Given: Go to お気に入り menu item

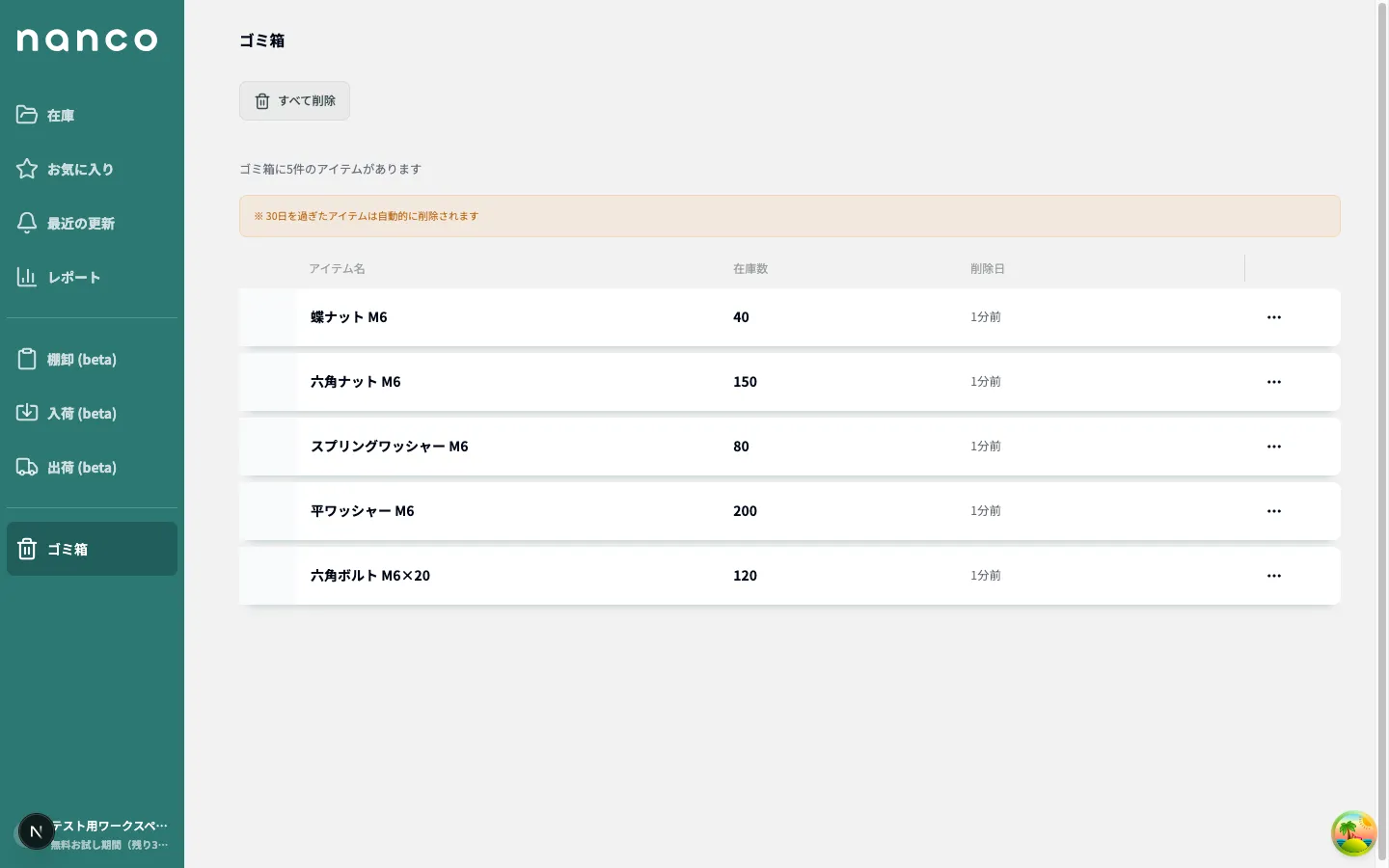Looking at the screenshot, I should [x=92, y=169].
